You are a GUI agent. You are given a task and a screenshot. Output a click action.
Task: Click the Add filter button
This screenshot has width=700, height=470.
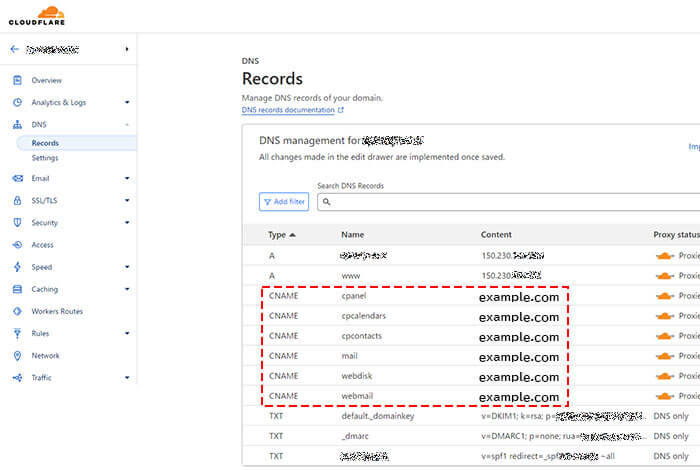284,202
